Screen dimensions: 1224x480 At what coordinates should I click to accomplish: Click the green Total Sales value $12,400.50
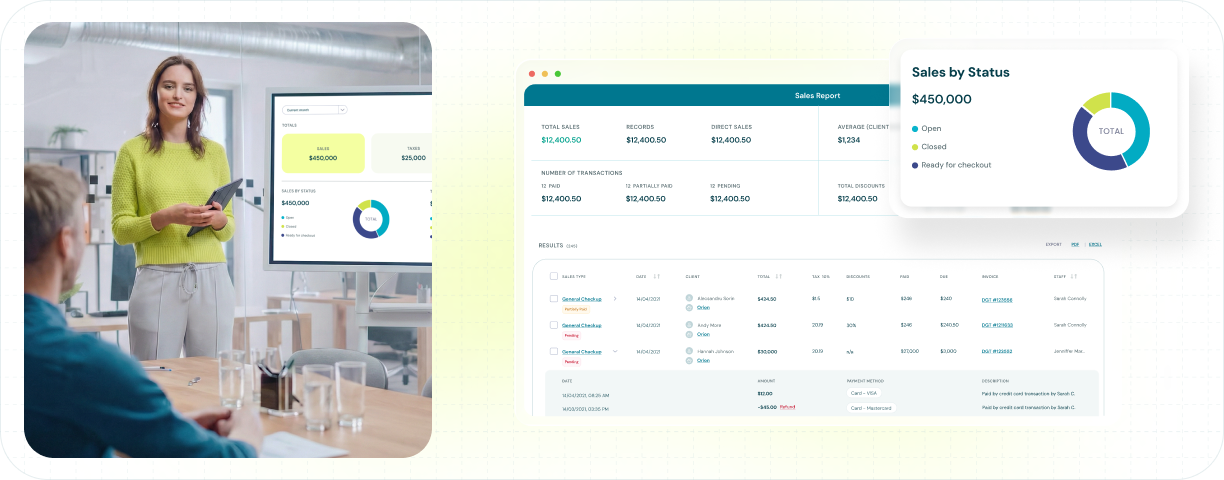coord(561,140)
